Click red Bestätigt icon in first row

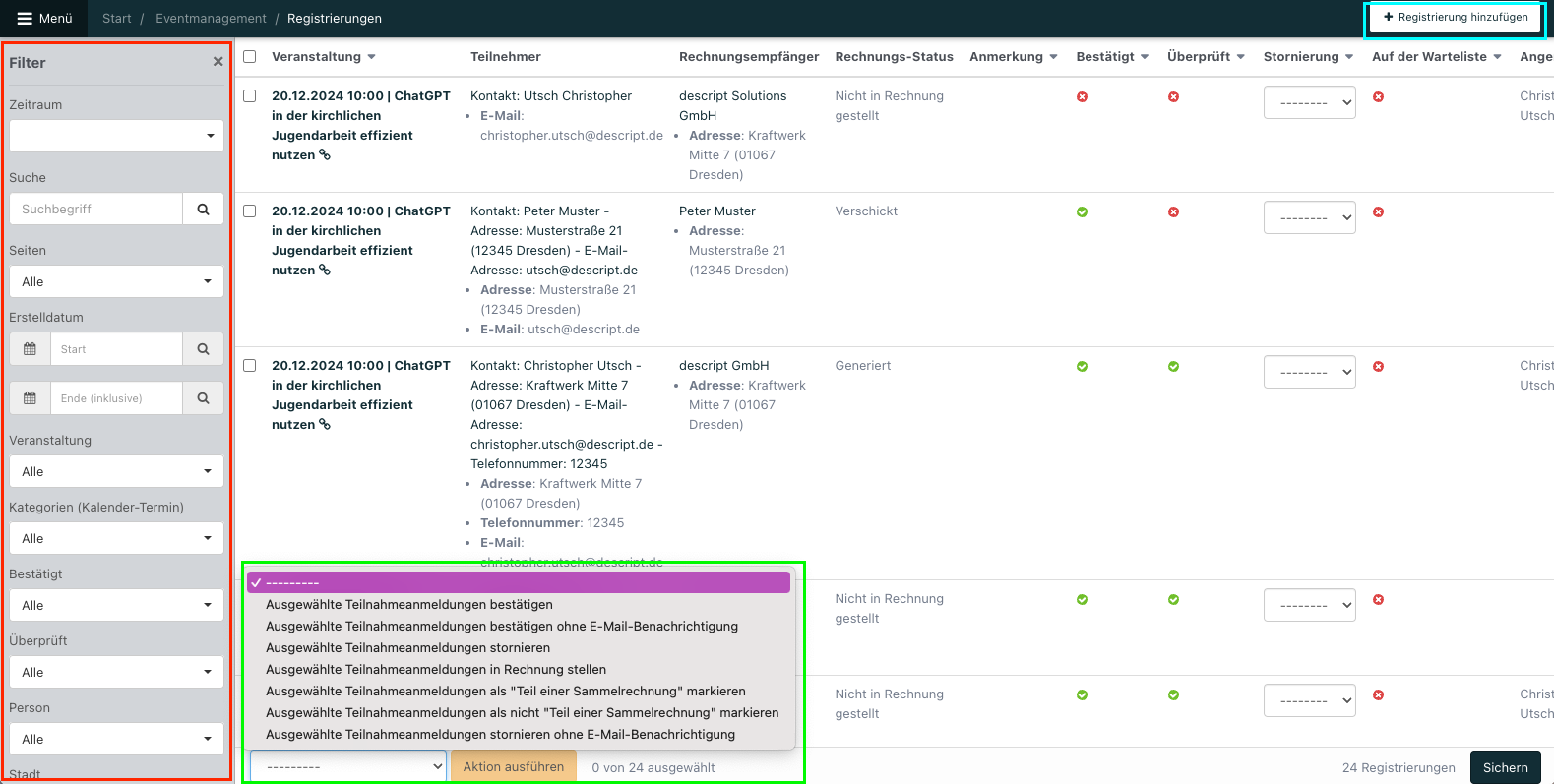(x=1082, y=96)
